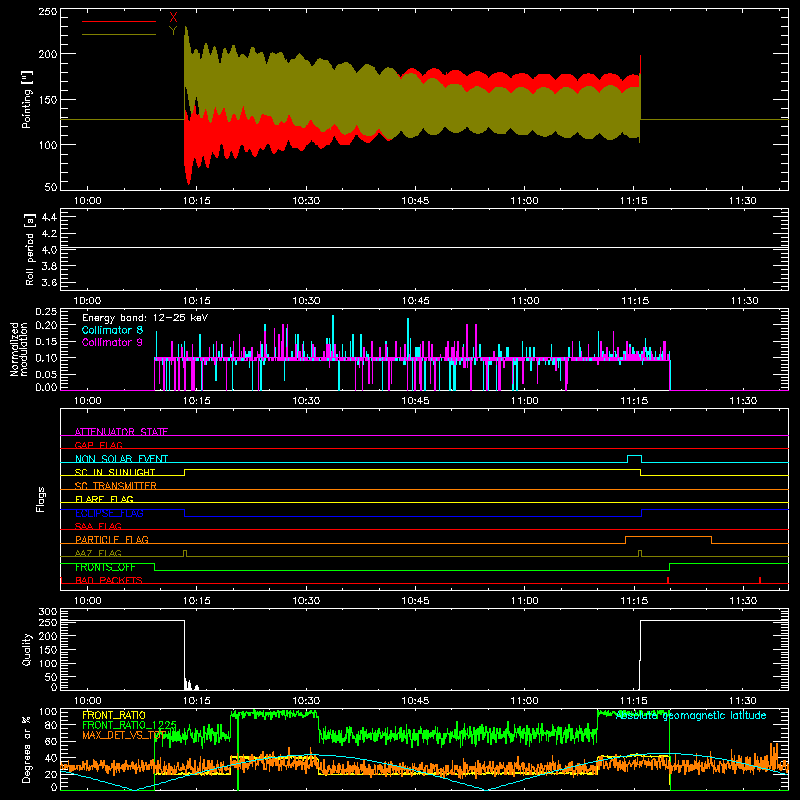Click the ATTENUATOR_STATE flag label

click(x=121, y=432)
